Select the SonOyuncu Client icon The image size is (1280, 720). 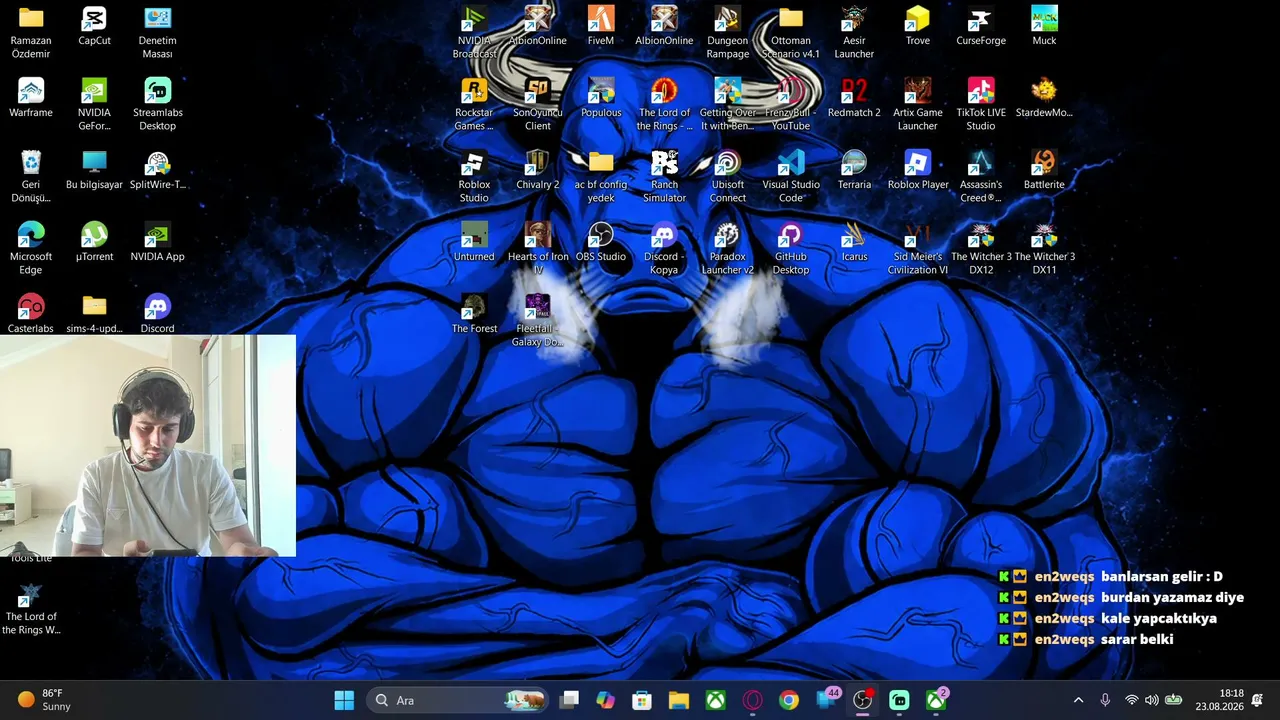(x=538, y=105)
